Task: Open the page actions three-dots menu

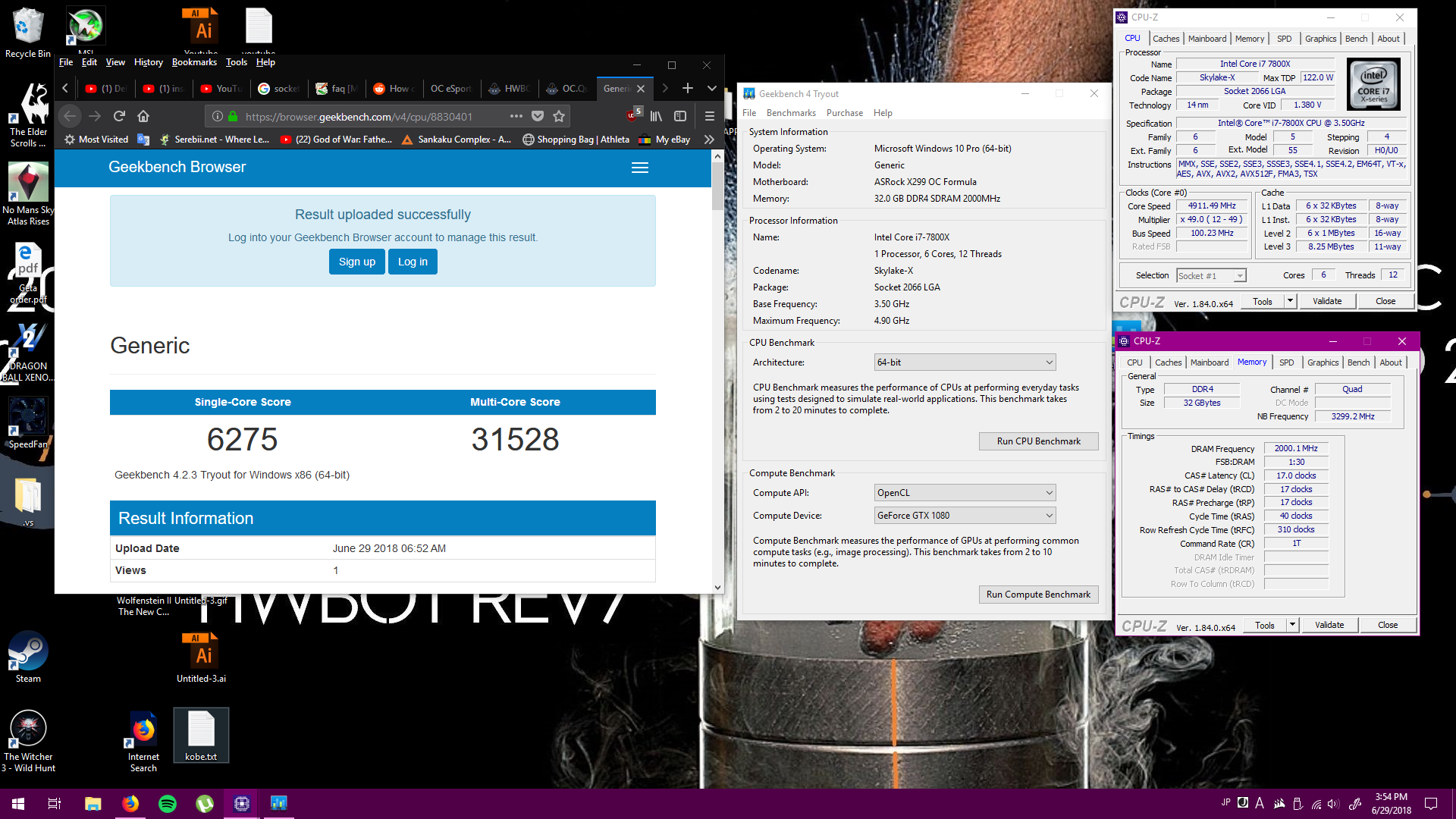Action: 516,116
